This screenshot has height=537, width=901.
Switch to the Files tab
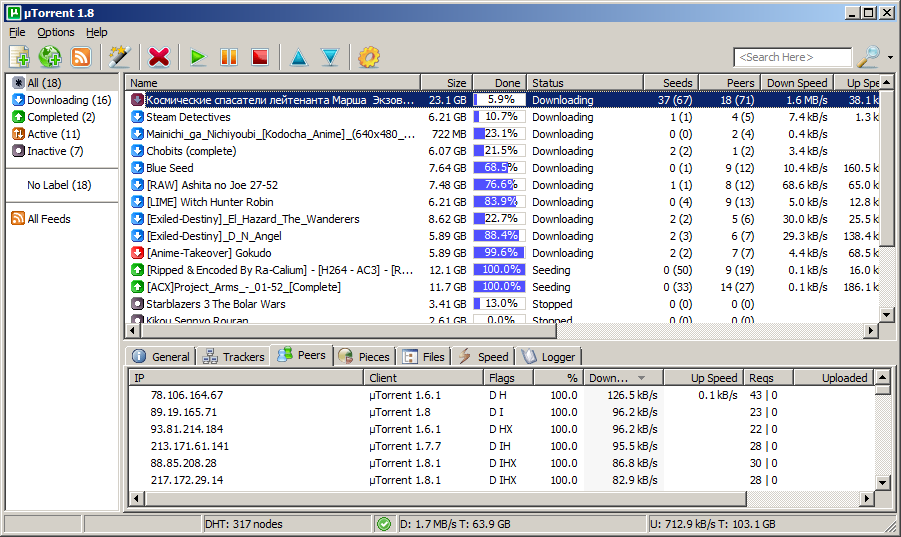tap(423, 357)
